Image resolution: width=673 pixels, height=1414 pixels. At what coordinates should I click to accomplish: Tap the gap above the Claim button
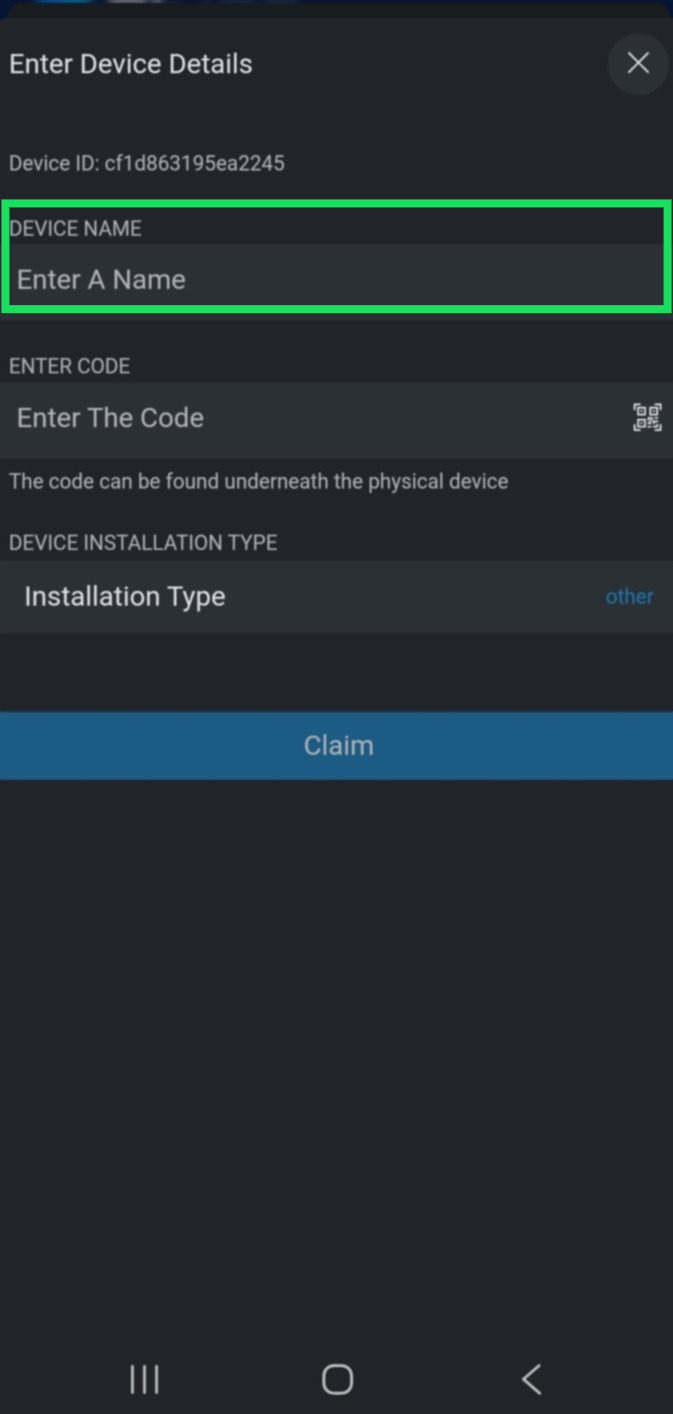pos(336,672)
